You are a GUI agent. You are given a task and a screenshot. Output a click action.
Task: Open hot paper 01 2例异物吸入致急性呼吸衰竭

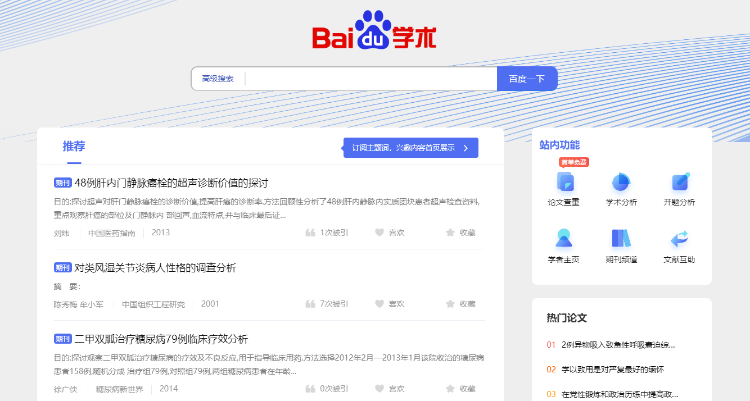[618, 345]
